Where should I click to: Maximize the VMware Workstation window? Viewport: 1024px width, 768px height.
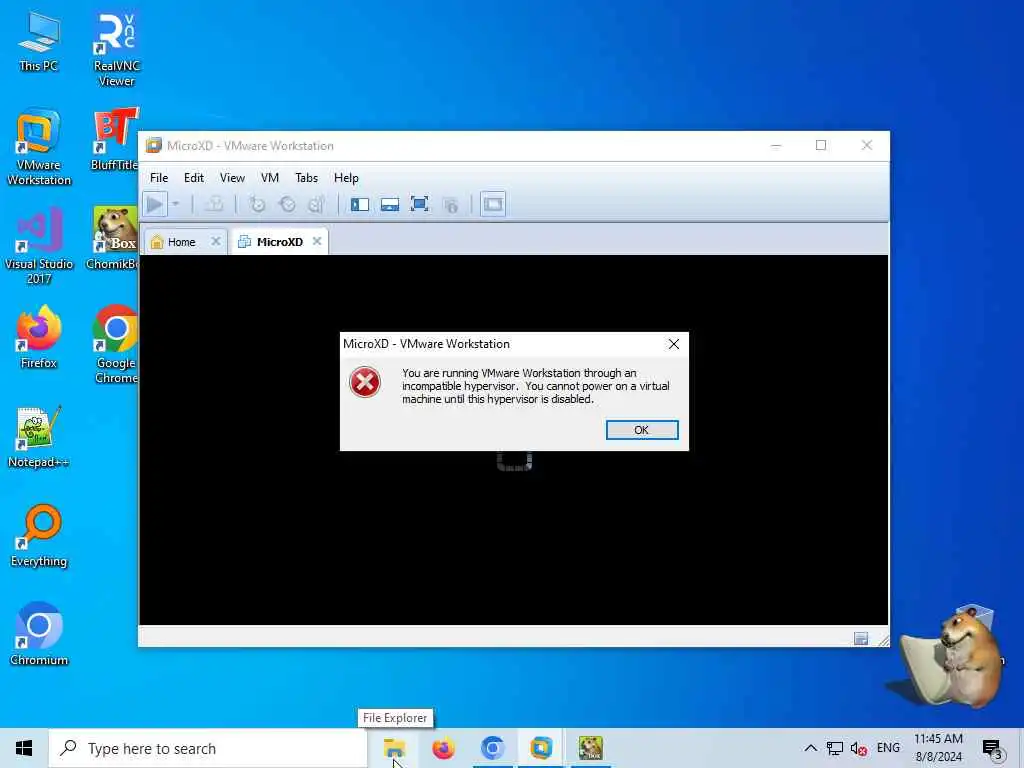tap(821, 145)
